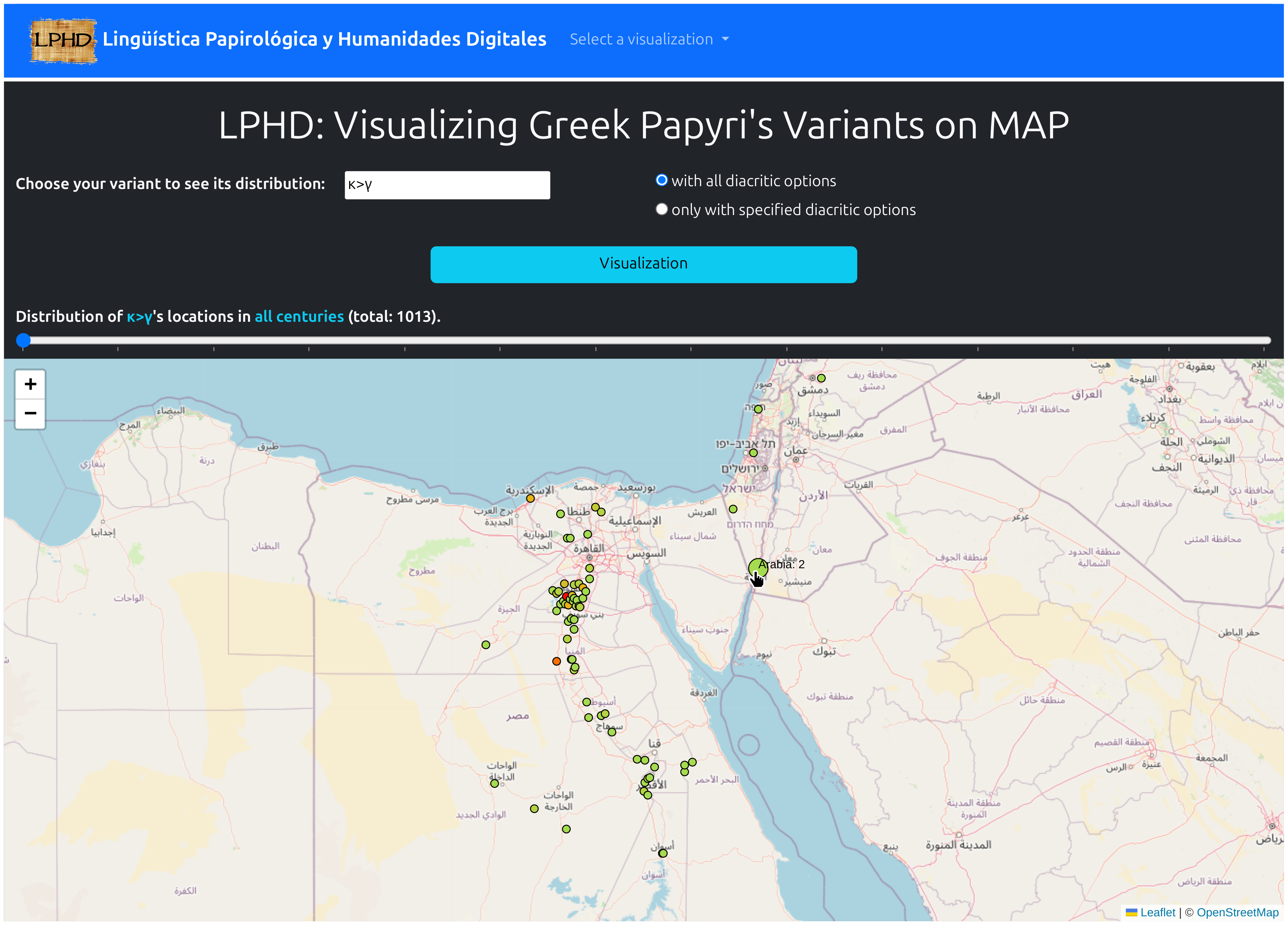This screenshot has height=925, width=1288.
Task: Select only with specified diacritic options radio
Action: click(x=661, y=209)
